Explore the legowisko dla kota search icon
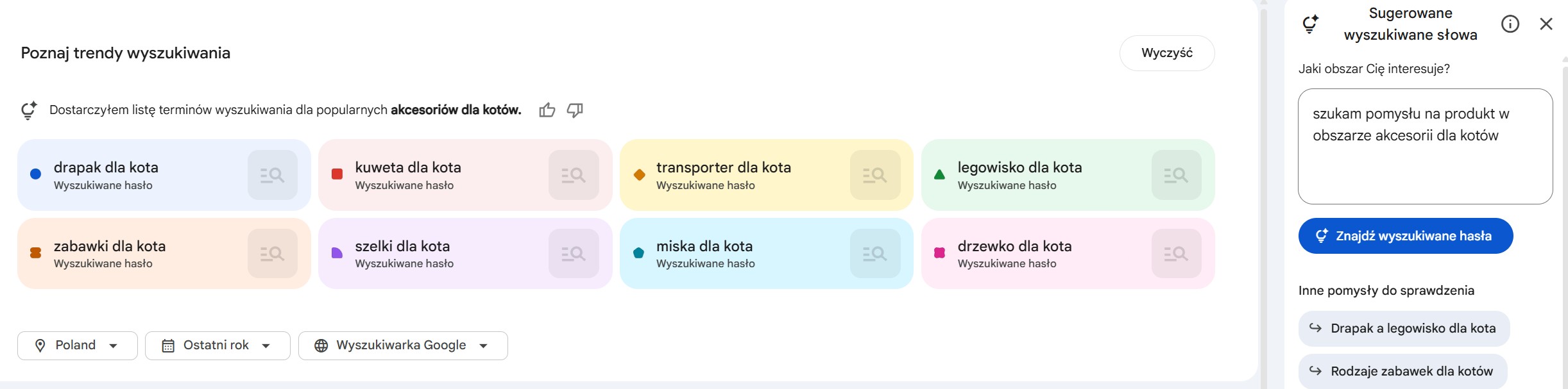1568x389 pixels. (1176, 175)
